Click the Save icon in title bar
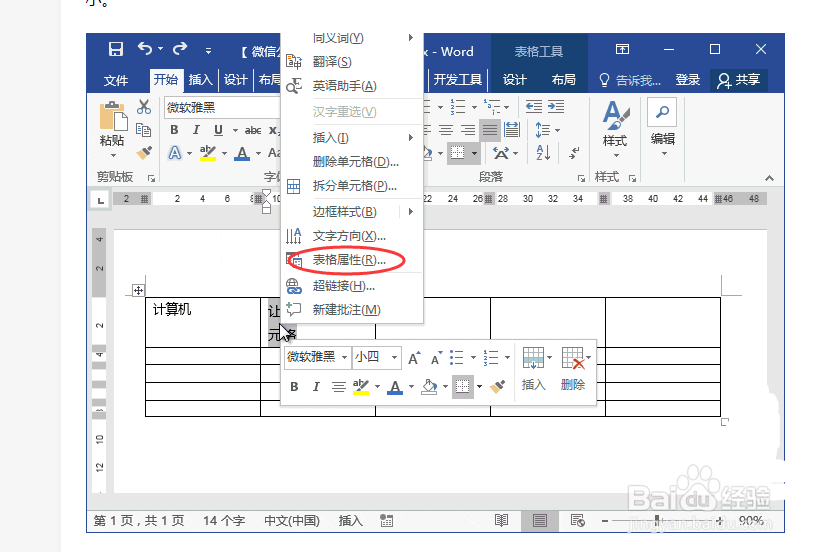 click(x=115, y=49)
